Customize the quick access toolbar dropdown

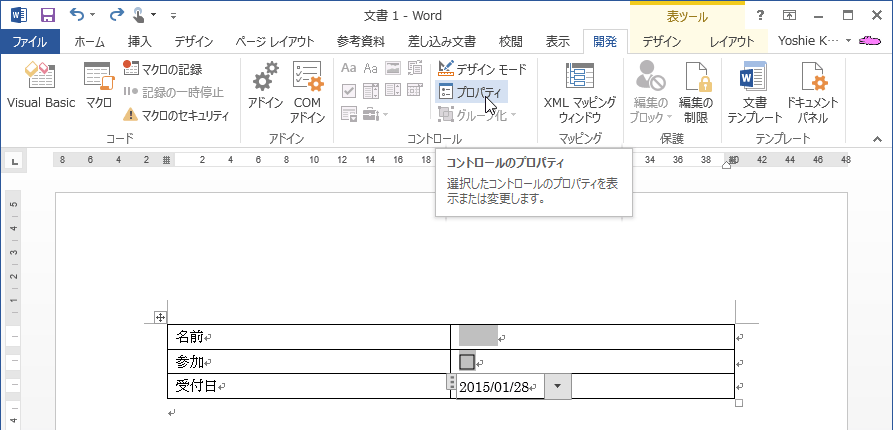(x=174, y=16)
